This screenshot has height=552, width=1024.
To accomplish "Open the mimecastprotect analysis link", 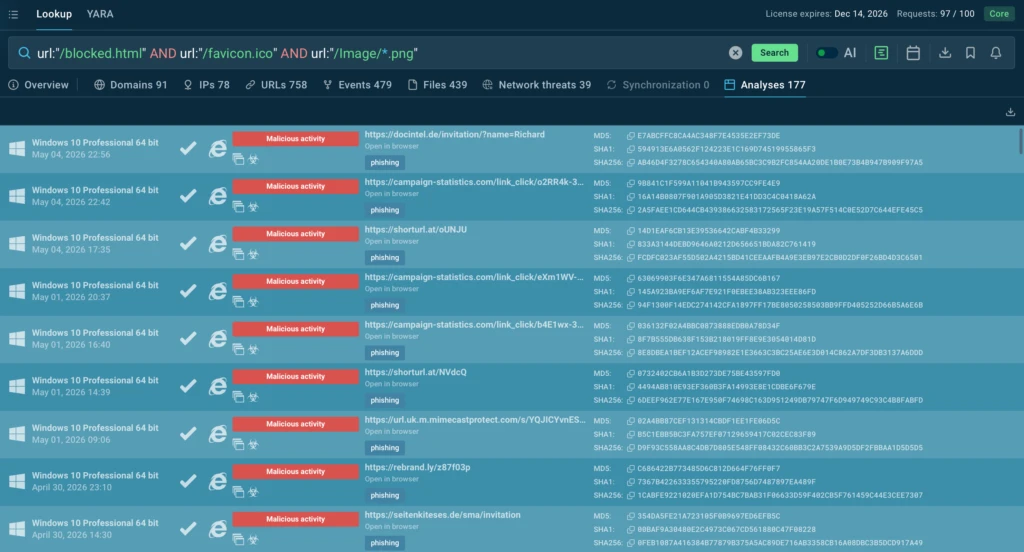I will [475, 420].
